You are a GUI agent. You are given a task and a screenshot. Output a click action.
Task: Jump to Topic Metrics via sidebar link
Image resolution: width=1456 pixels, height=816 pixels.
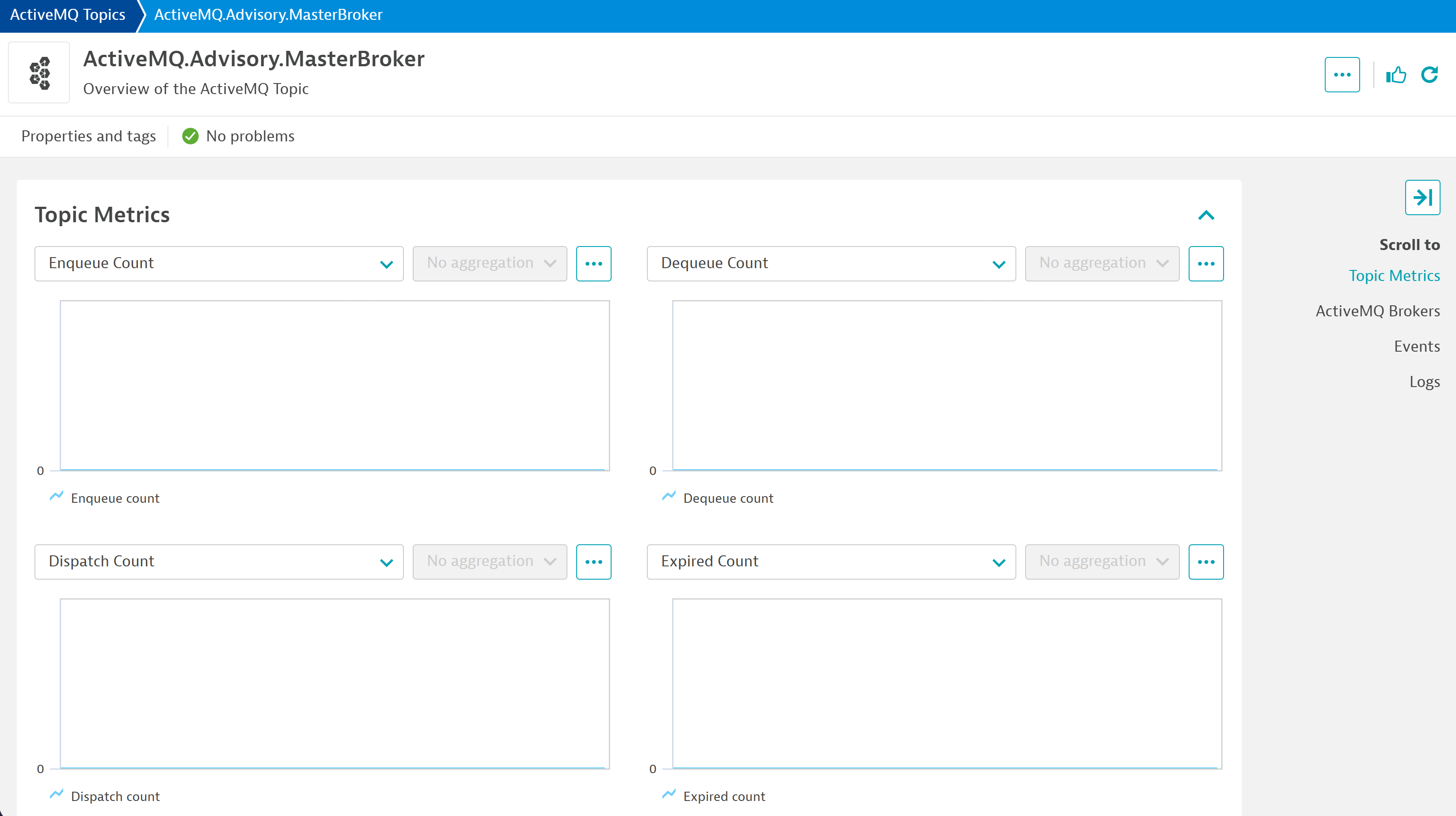[x=1394, y=276]
